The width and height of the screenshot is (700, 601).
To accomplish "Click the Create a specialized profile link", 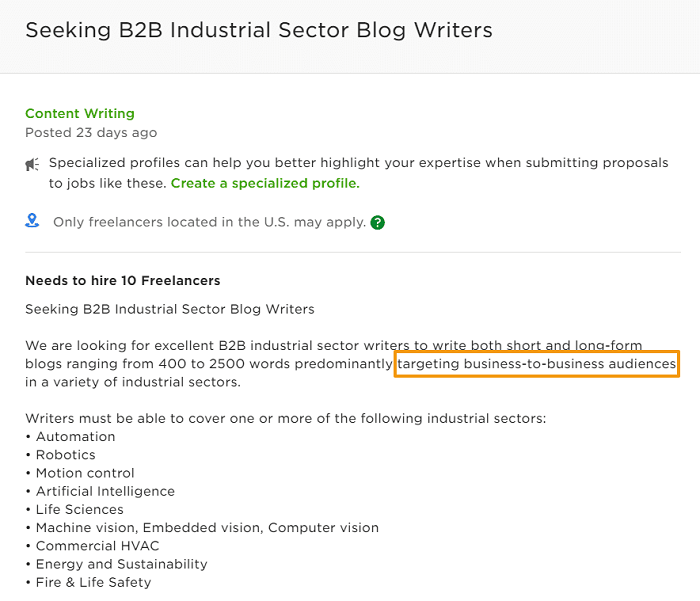I will point(265,183).
